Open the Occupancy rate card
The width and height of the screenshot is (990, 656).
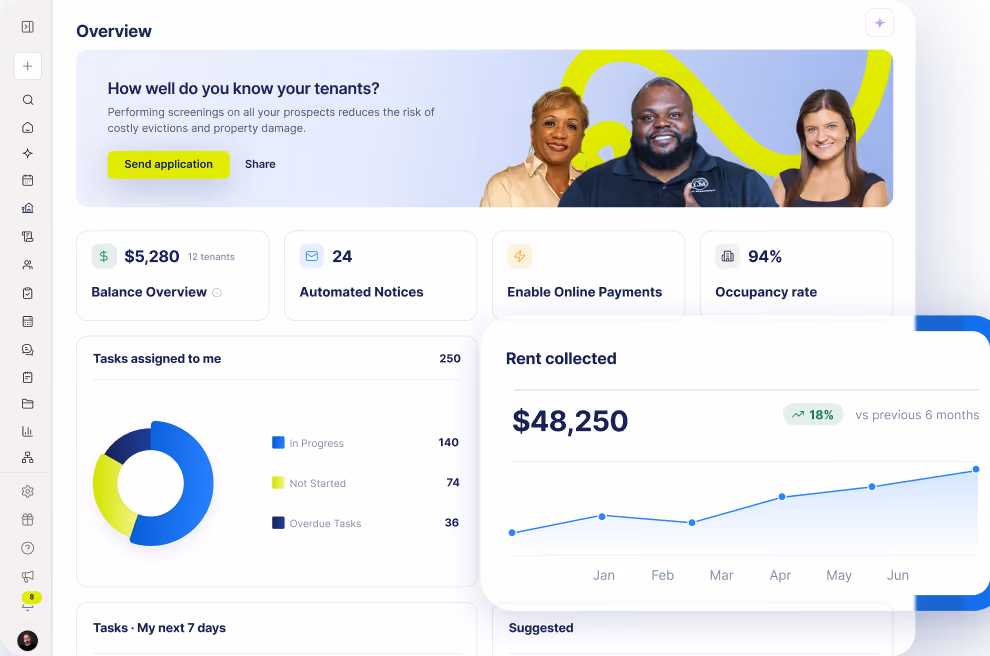[796, 274]
